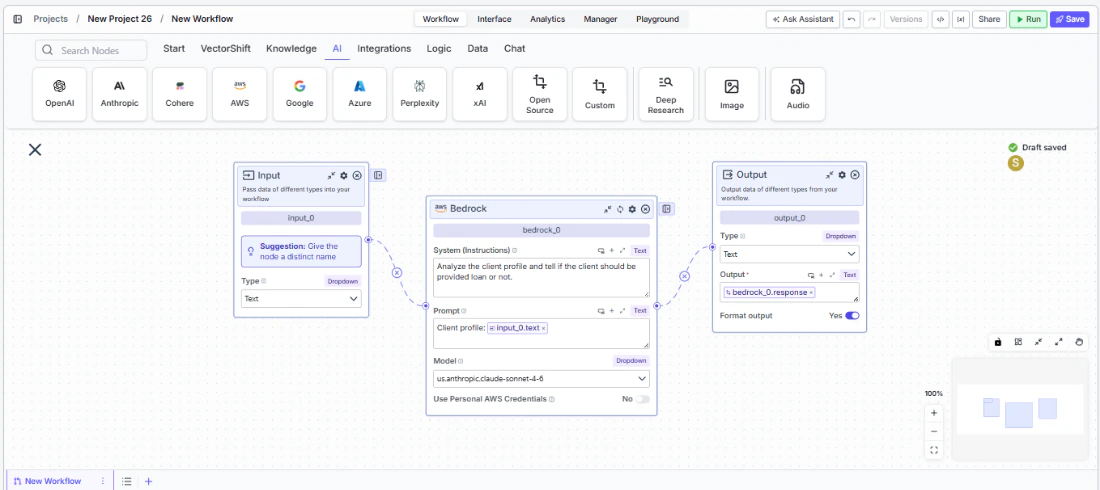Screen dimensions: 1100x490
Task: Open the code view icon
Action: (x=939, y=19)
